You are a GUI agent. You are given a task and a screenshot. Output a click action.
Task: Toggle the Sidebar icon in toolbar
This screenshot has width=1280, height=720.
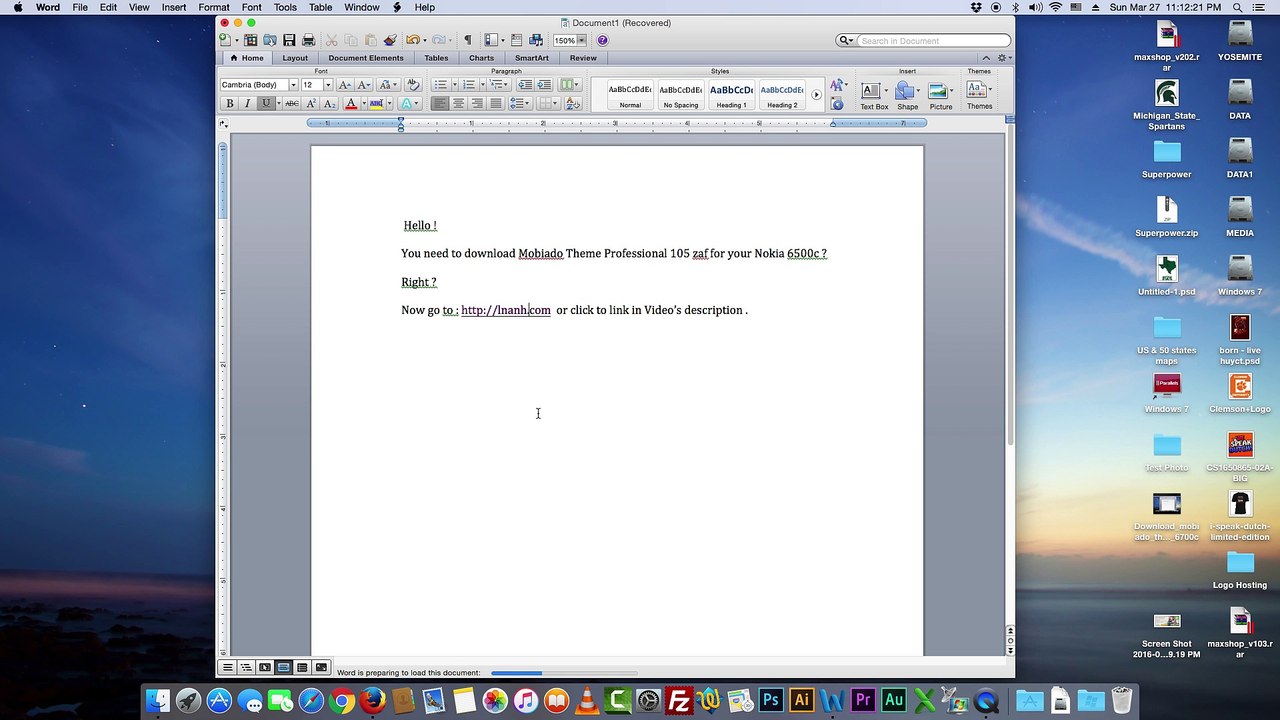[491, 40]
